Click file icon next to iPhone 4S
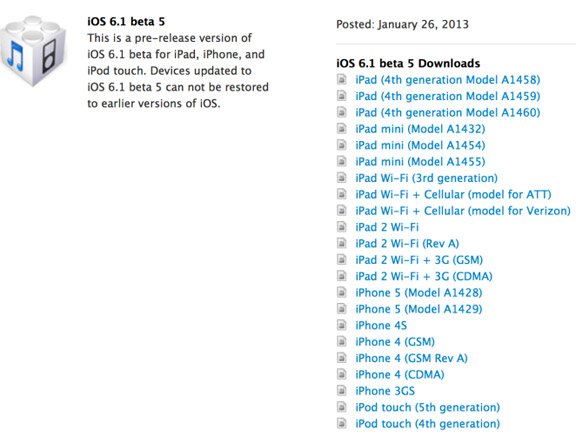Image resolution: width=576 pixels, height=444 pixels. (342, 325)
